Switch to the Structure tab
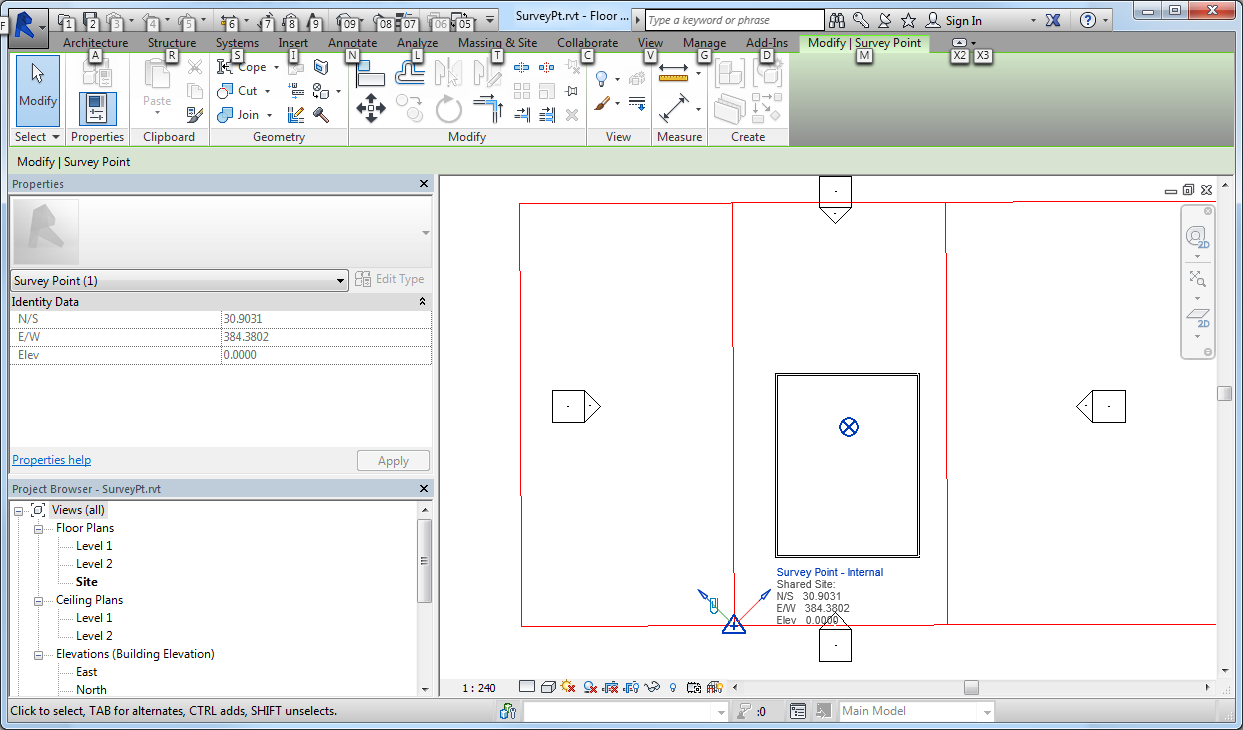 coord(172,43)
